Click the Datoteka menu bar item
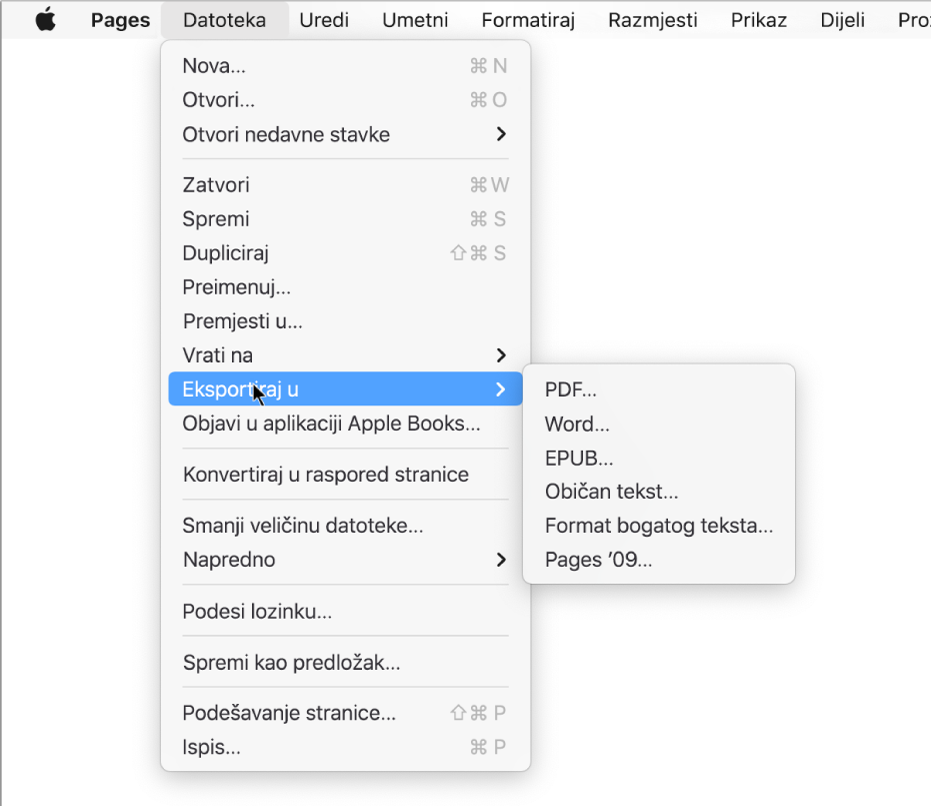This screenshot has width=931, height=806. (224, 20)
